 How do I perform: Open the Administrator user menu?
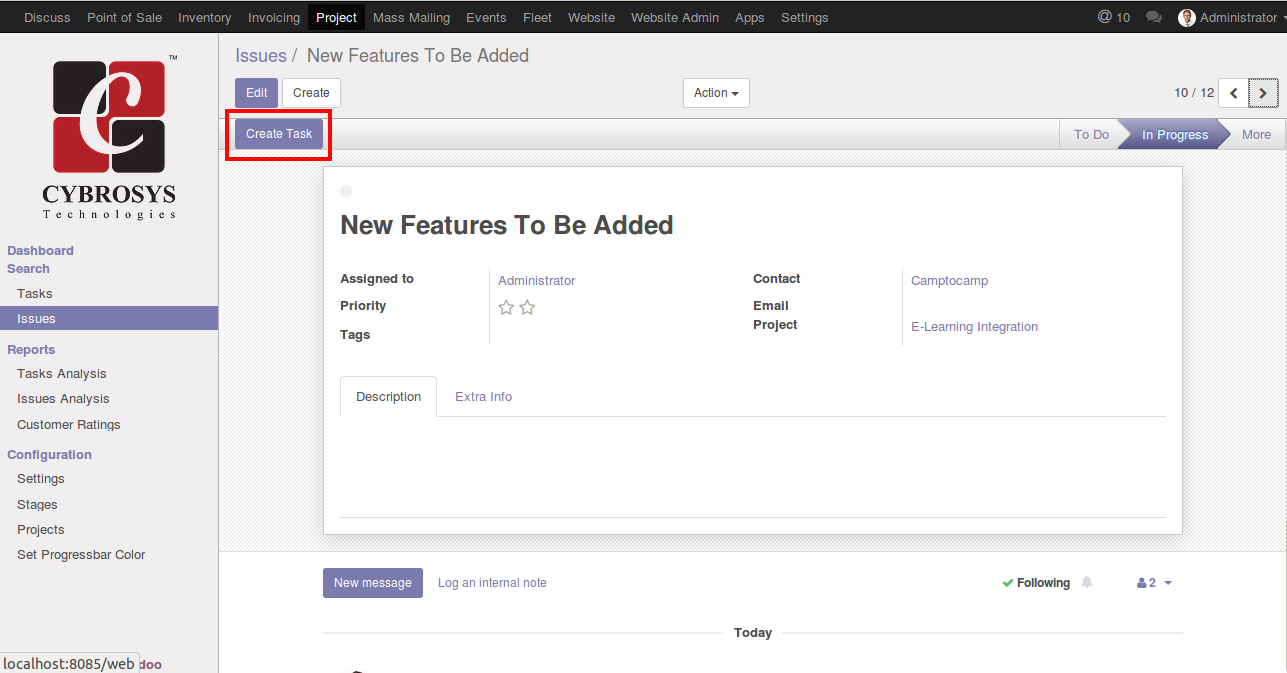(1230, 17)
